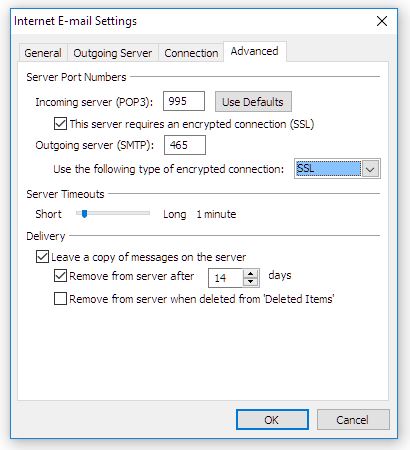The height and width of the screenshot is (450, 410).
Task: Toggle Leave a copy of messages on server
Action: pos(42,257)
